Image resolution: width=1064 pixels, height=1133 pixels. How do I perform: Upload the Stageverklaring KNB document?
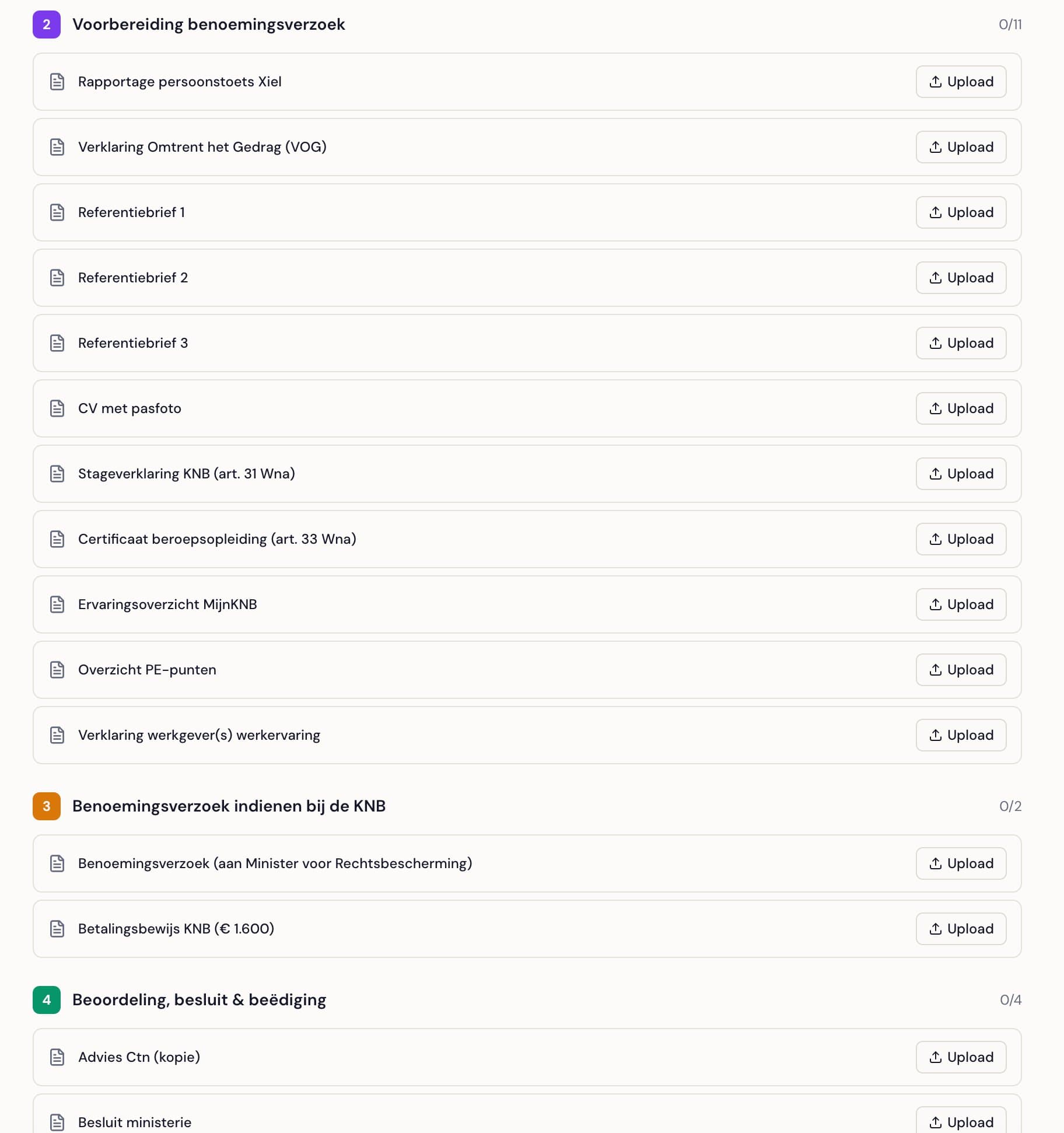[961, 474]
